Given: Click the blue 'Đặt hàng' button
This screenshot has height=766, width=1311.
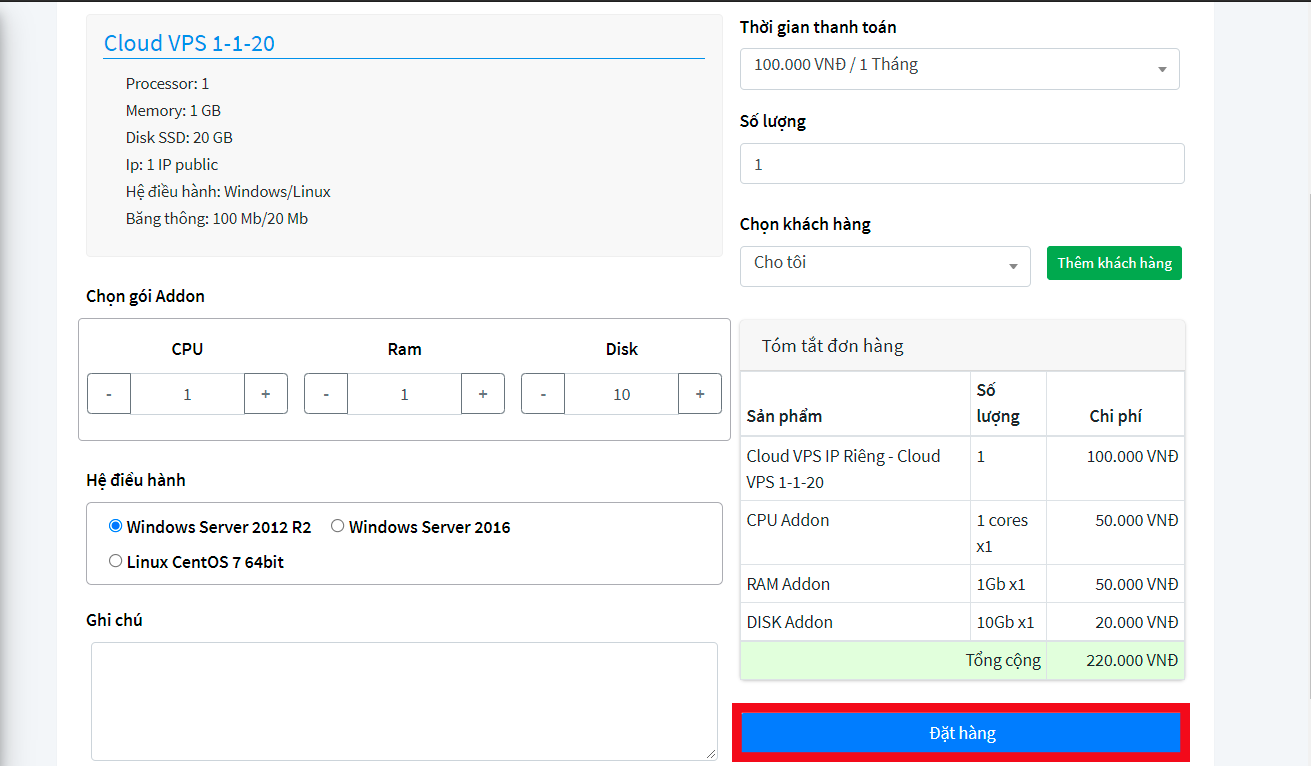Looking at the screenshot, I should coord(961,733).
